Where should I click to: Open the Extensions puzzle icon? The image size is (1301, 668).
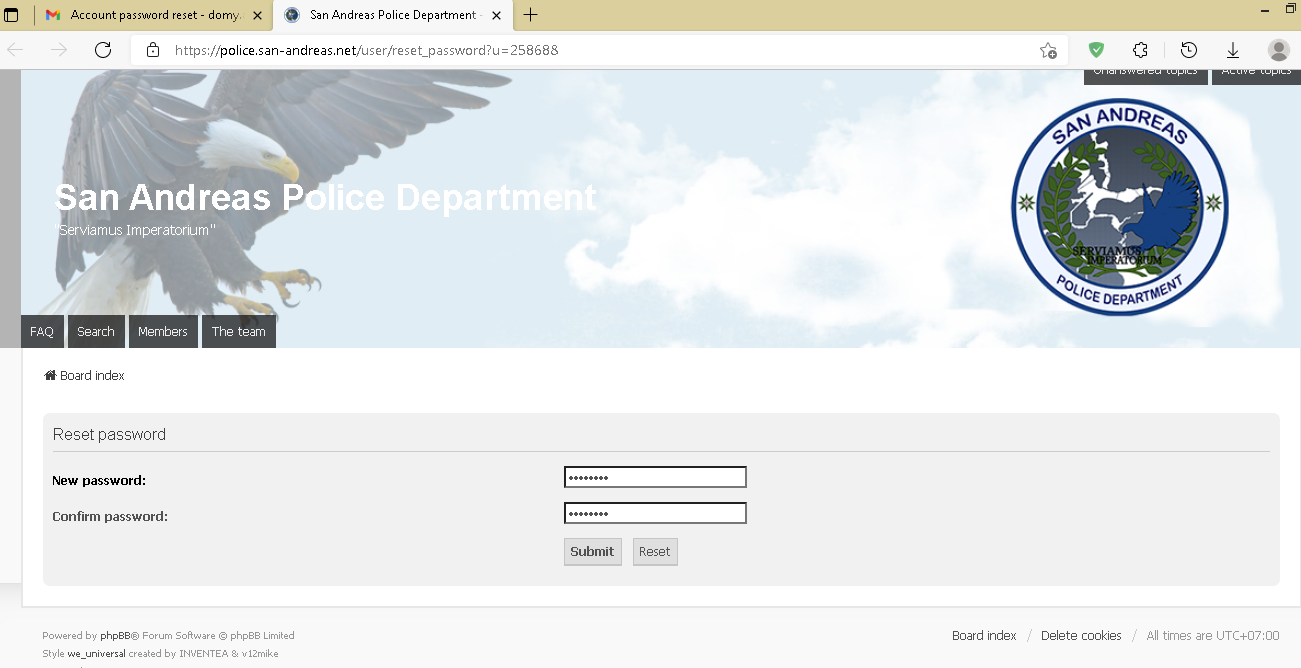tap(1140, 50)
